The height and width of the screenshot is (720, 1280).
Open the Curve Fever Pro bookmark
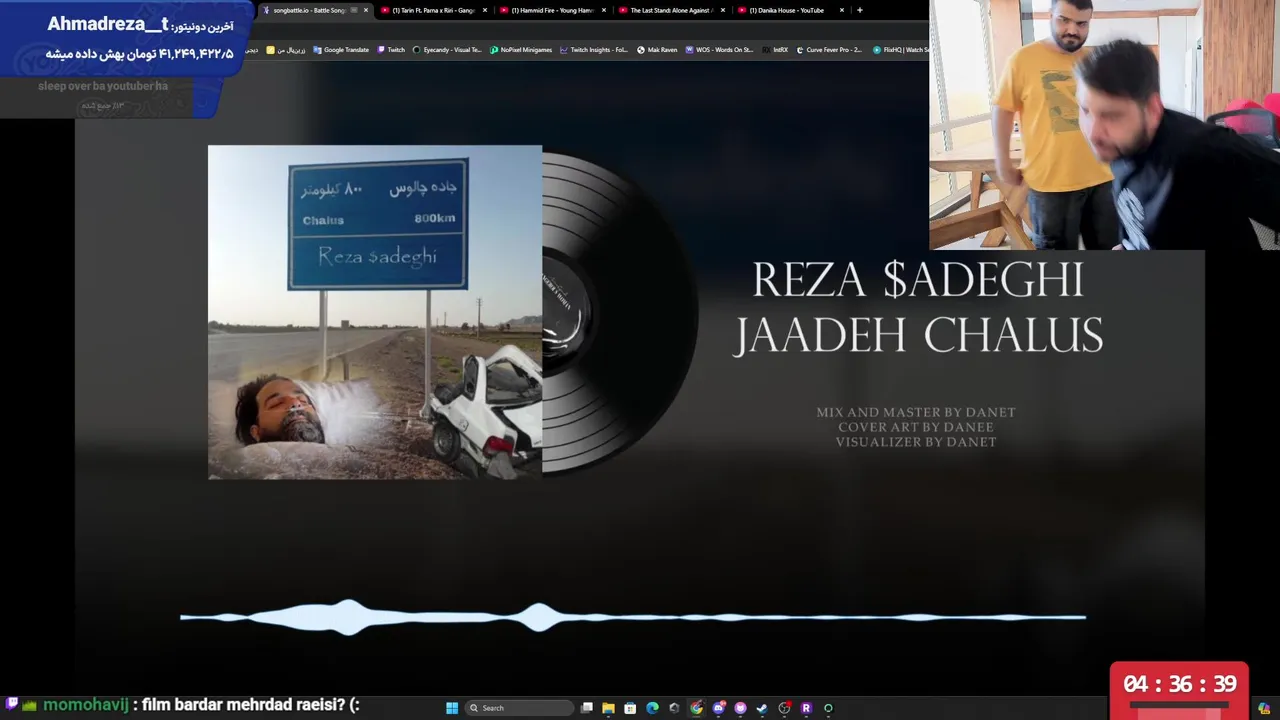click(828, 50)
